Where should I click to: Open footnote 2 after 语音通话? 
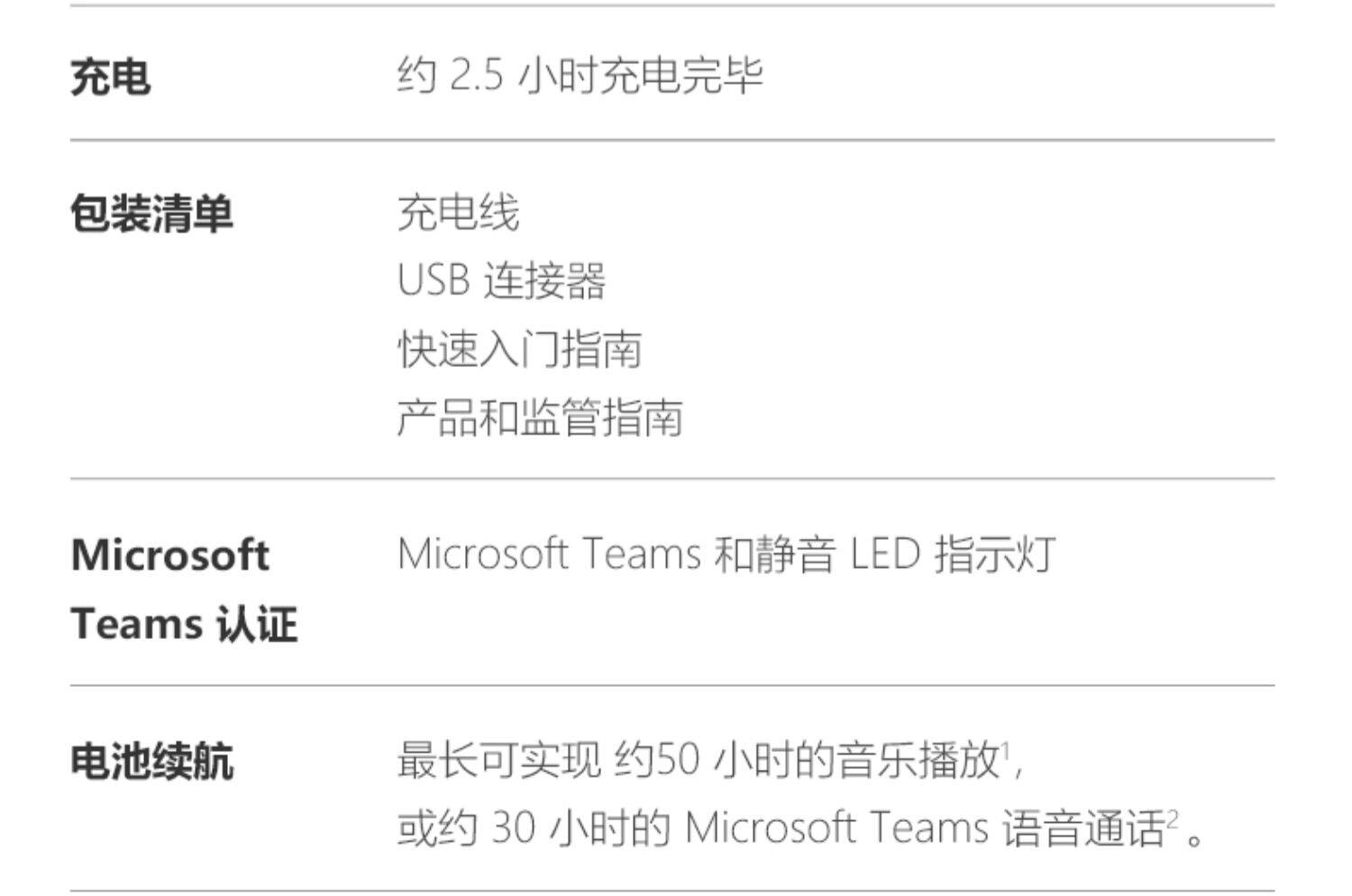(1172, 817)
